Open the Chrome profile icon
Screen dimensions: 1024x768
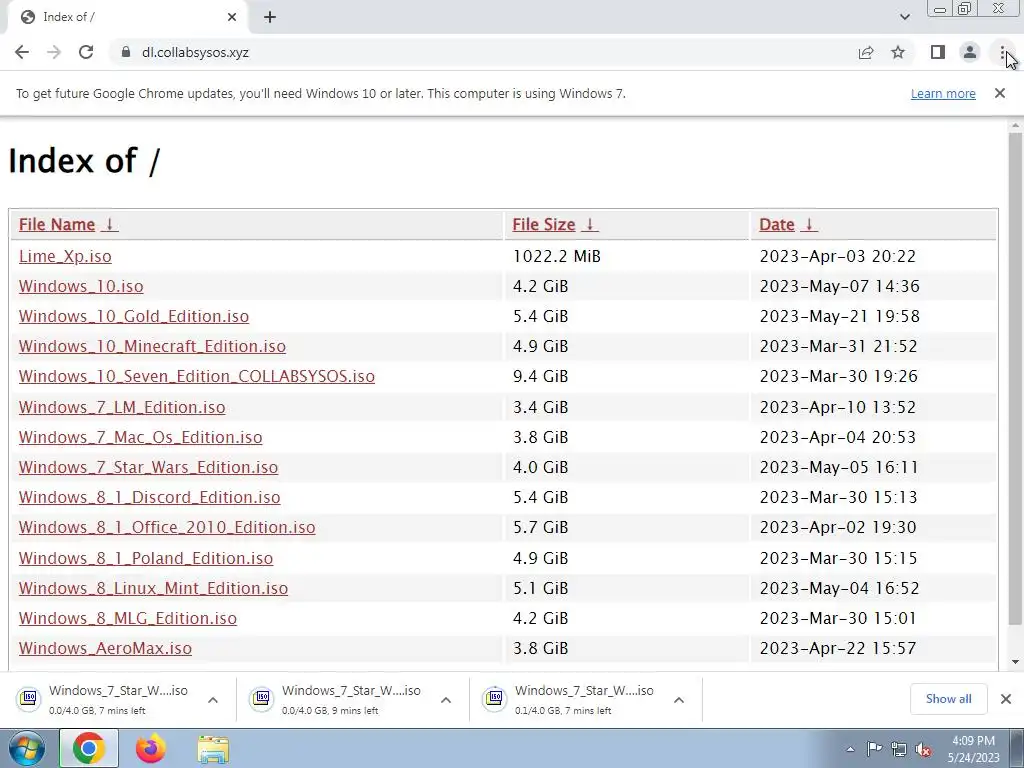tap(970, 52)
